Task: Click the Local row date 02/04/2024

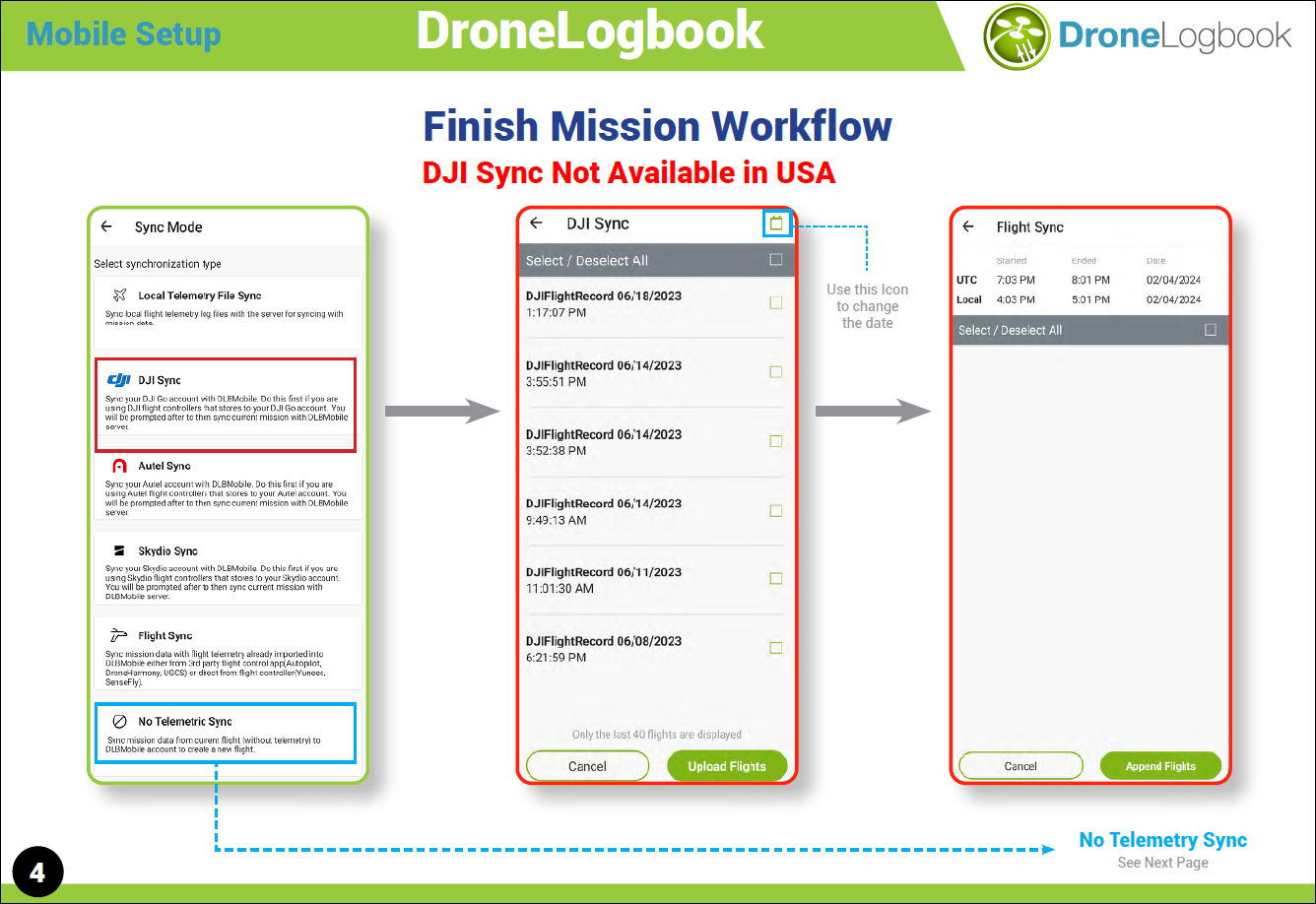Action: click(1174, 299)
